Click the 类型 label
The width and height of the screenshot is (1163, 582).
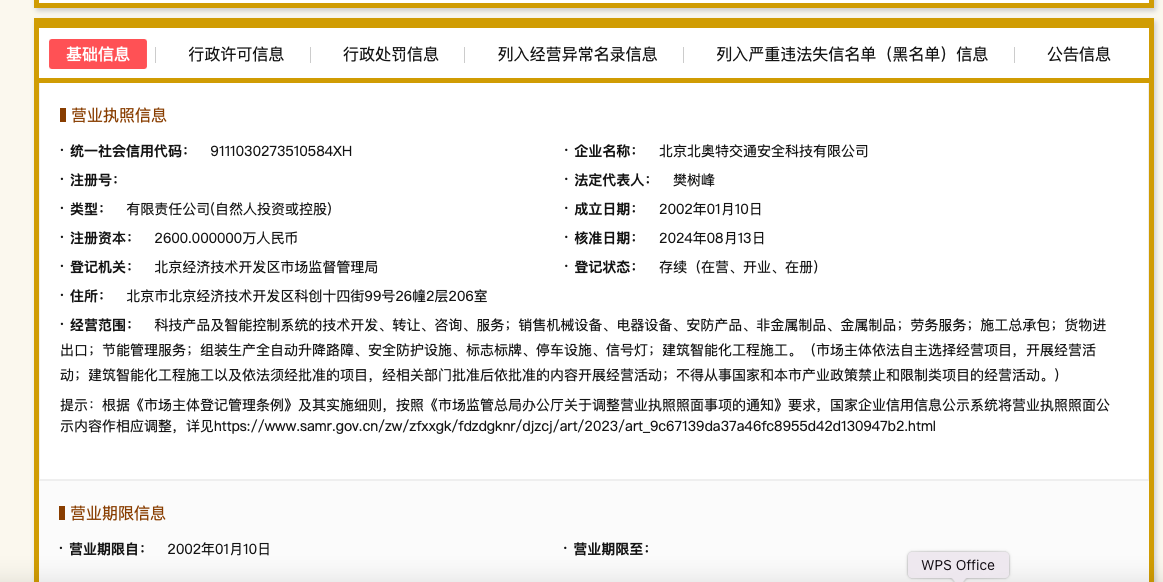tap(88, 210)
